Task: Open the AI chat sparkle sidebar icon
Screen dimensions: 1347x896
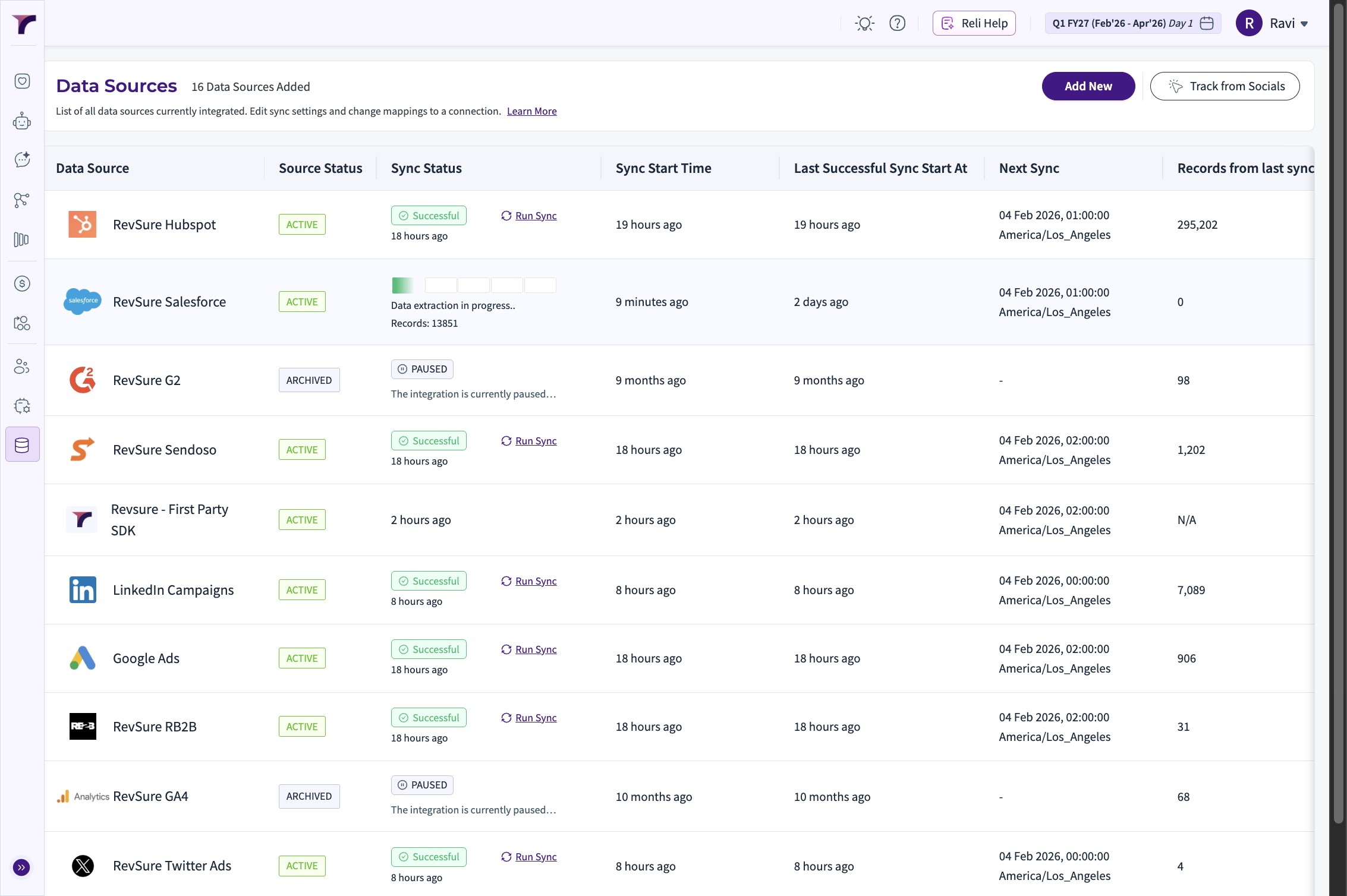Action: 22,159
